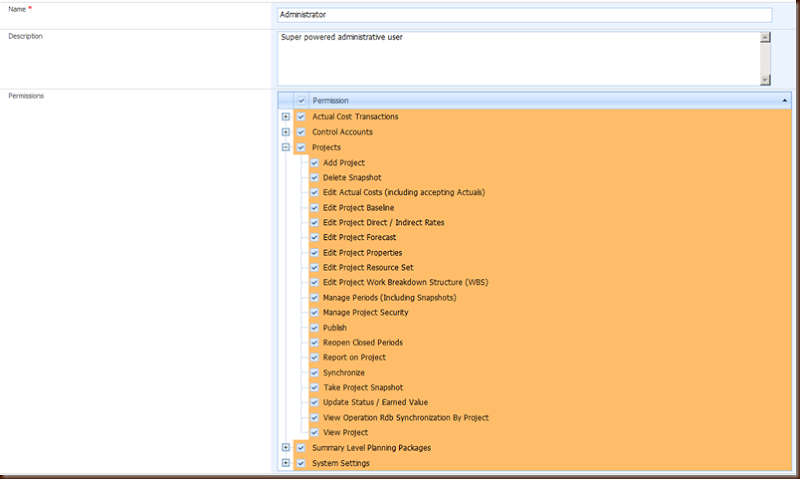Toggle the select-all checkbox in Permission header
Viewport: 800px width, 479px height.
pos(301,100)
